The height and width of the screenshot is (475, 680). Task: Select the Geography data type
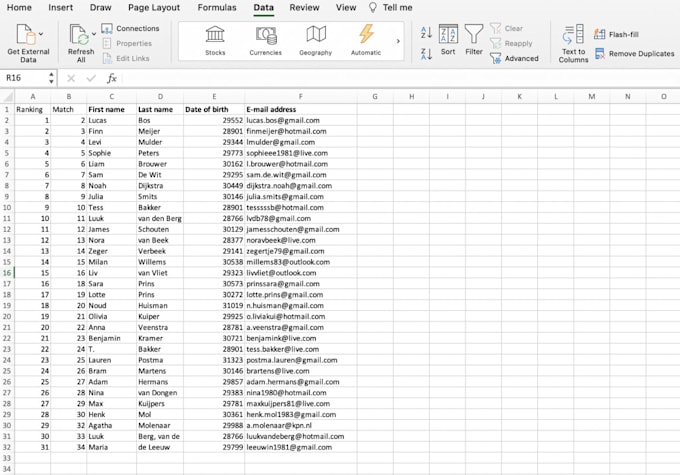pyautogui.click(x=315, y=41)
